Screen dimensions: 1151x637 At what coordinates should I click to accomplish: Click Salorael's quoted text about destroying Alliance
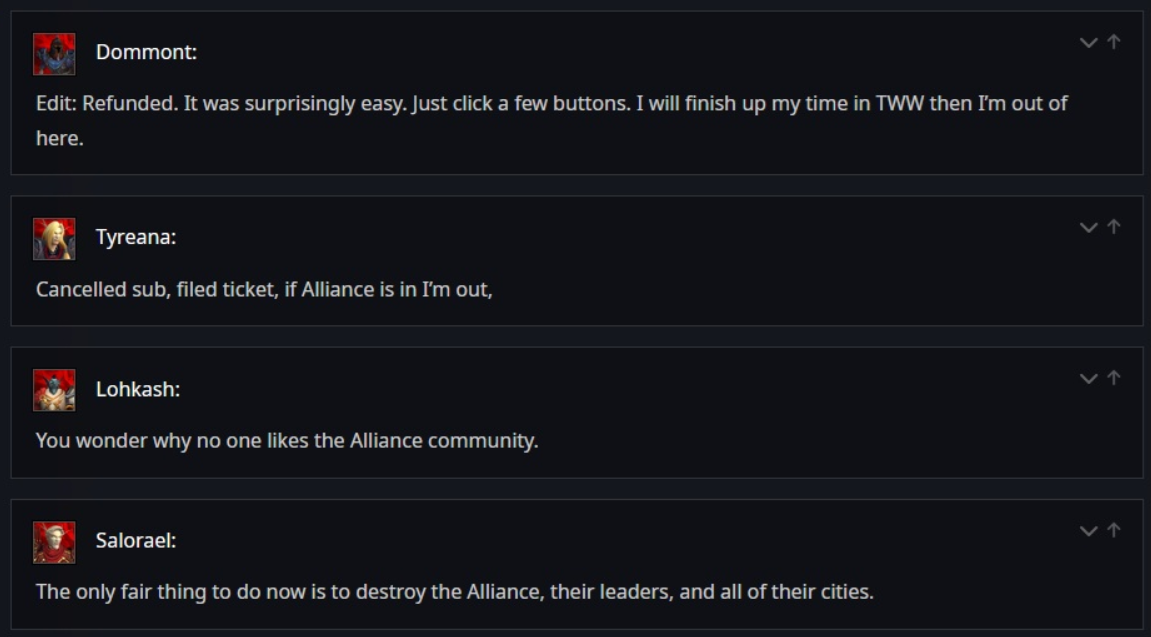tap(454, 592)
